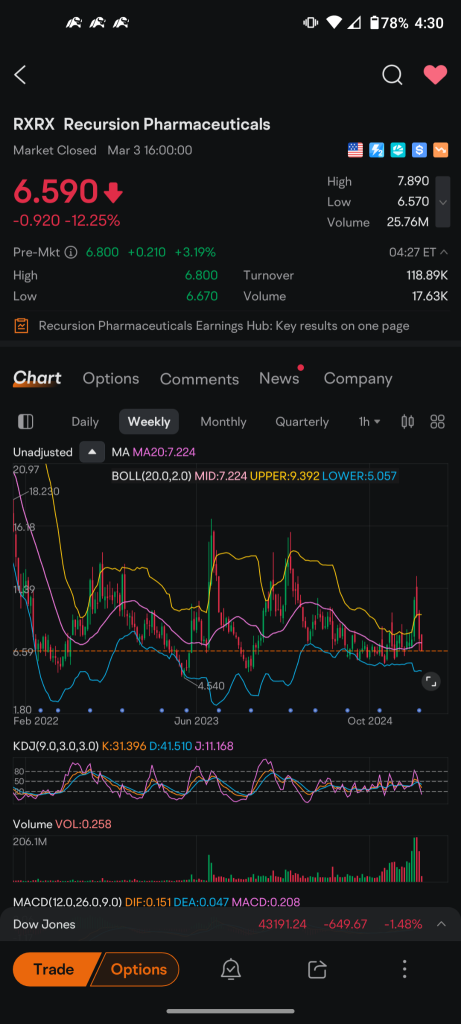Tap the share icon
Viewport: 461px width, 1024px height.
click(x=317, y=969)
